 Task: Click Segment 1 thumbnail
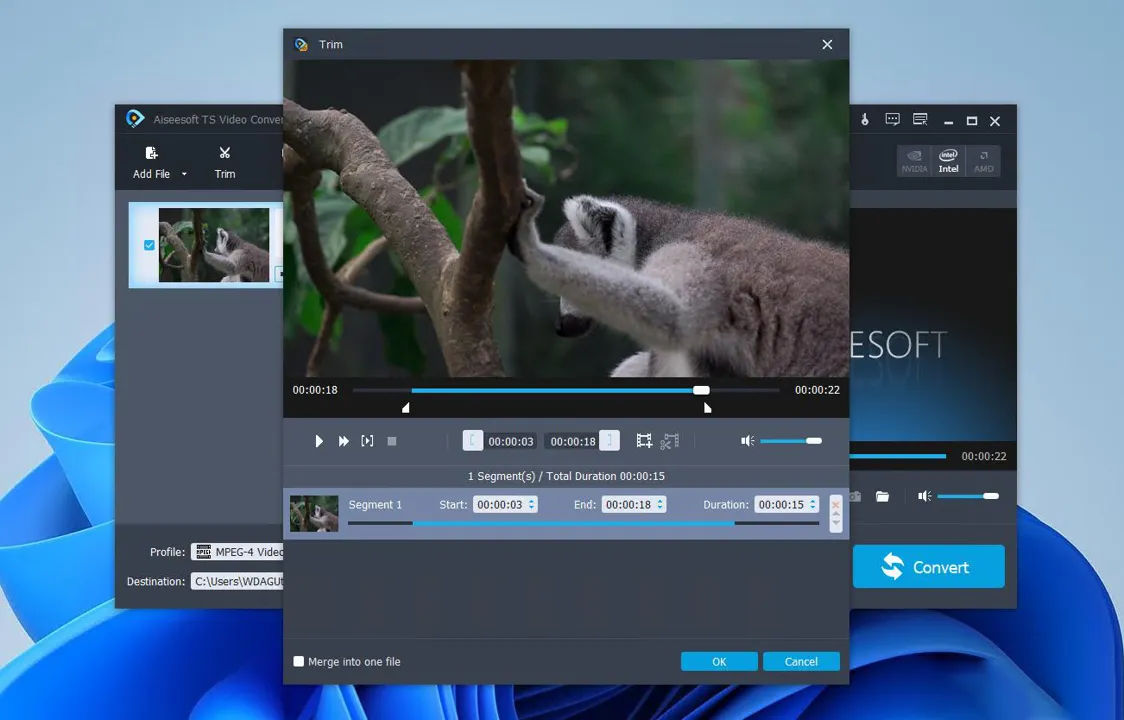(x=314, y=513)
